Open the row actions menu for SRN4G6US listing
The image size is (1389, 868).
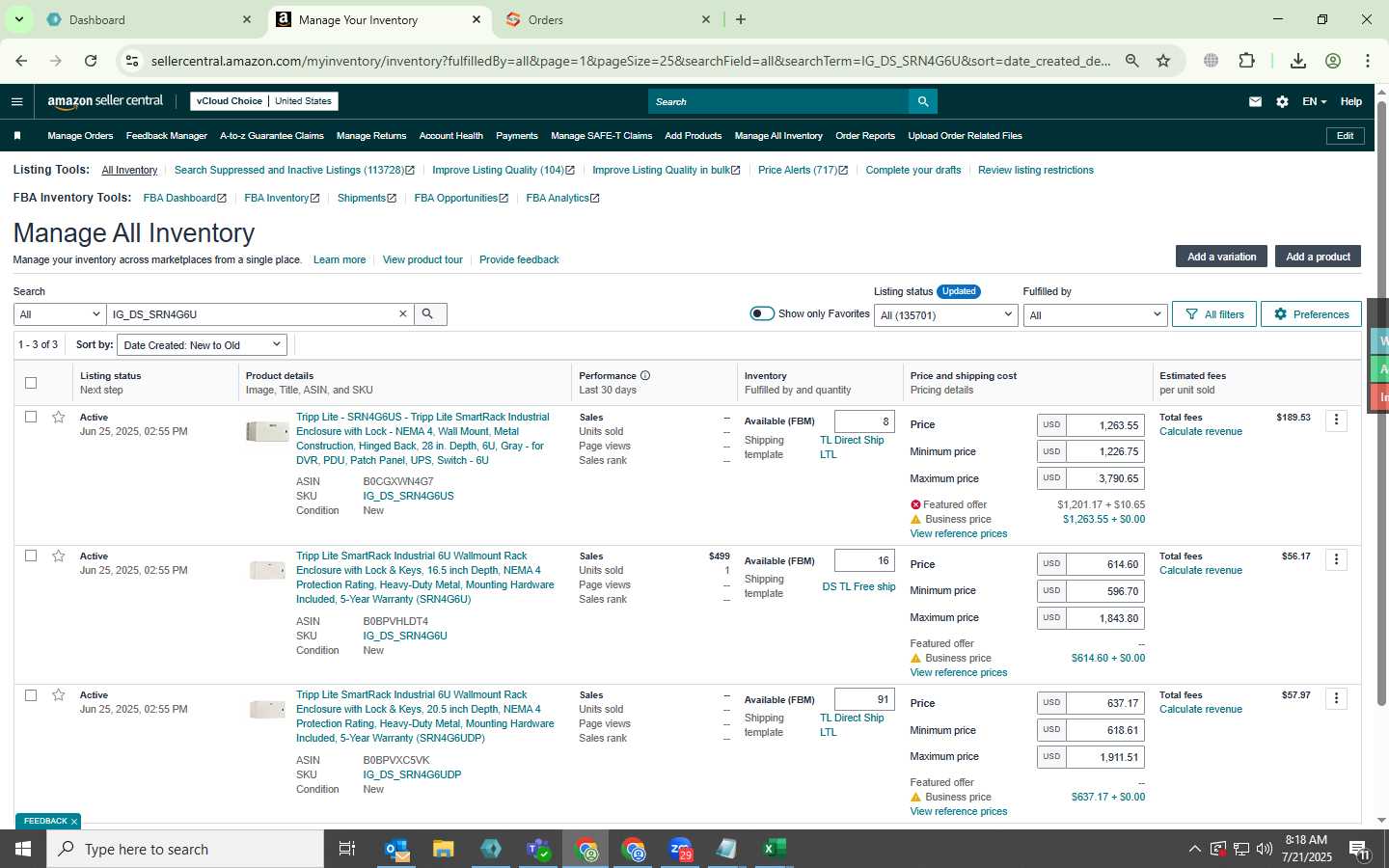[1336, 420]
